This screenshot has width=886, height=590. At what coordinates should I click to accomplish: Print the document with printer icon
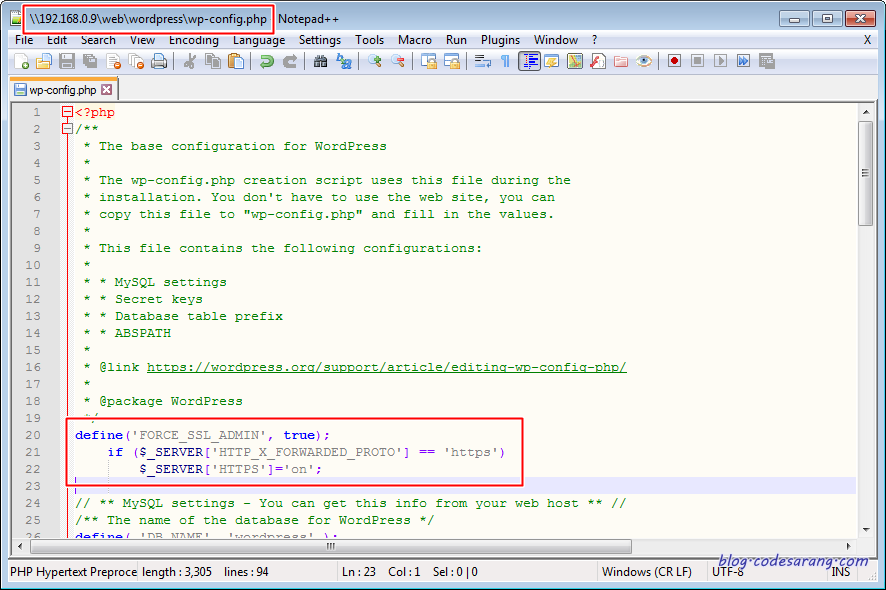pyautogui.click(x=159, y=61)
